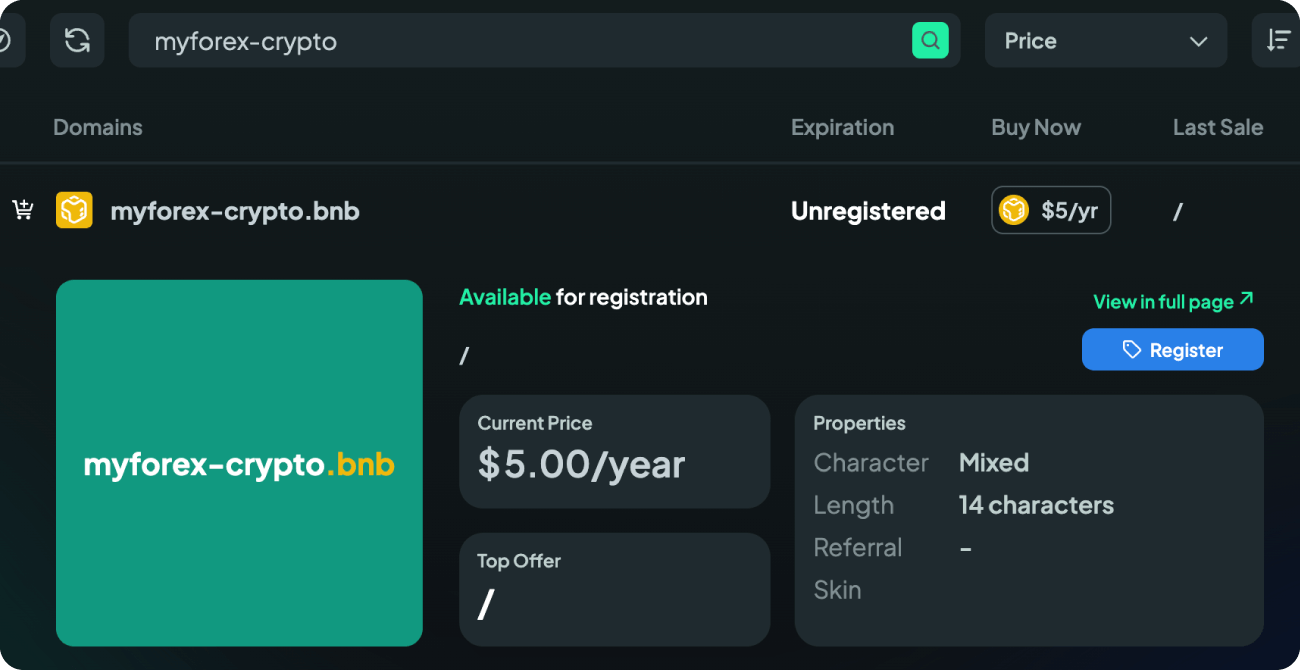Click the Buy Now column header
The height and width of the screenshot is (670, 1300).
[1036, 127]
